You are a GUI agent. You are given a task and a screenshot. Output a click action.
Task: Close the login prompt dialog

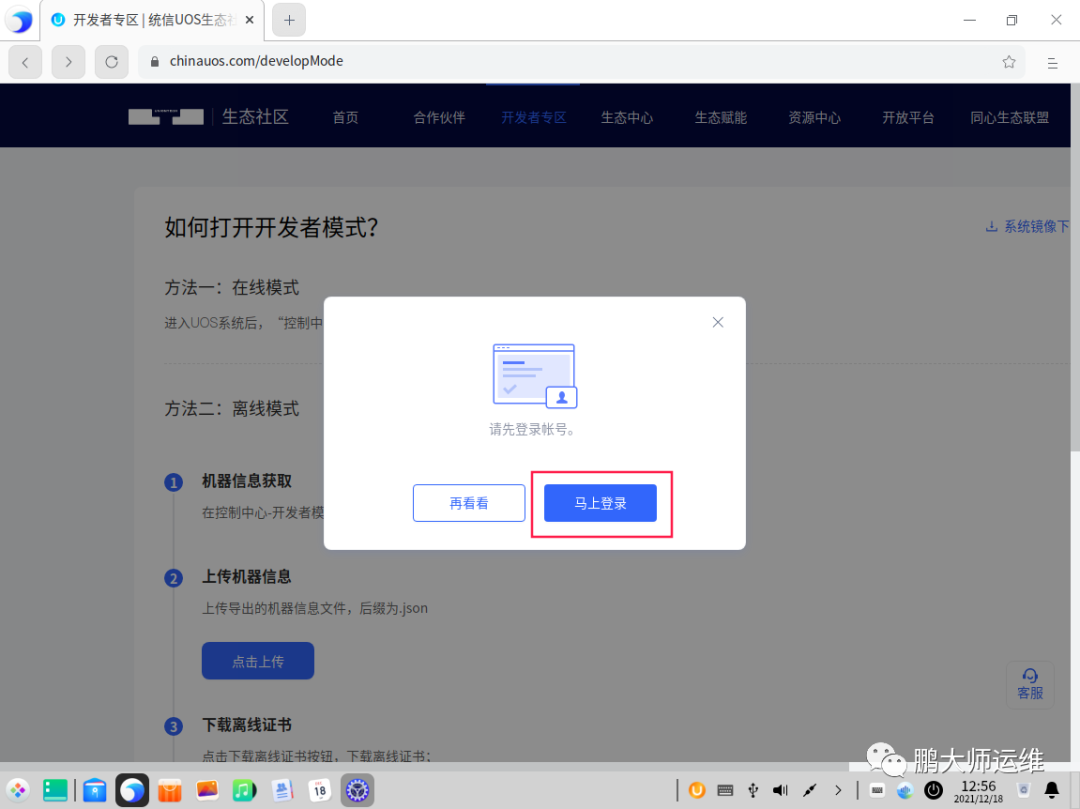(718, 322)
